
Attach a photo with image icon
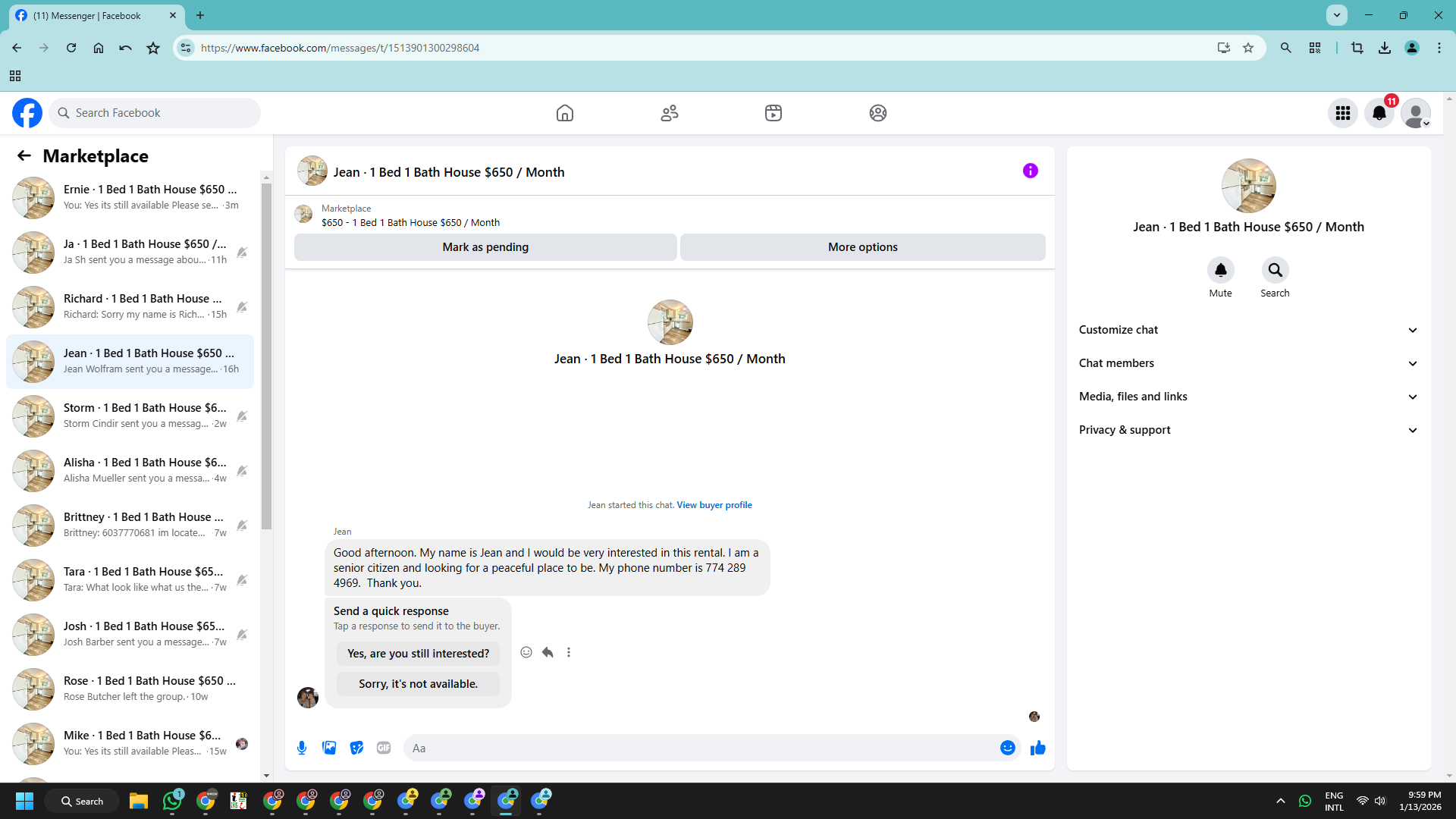click(x=329, y=748)
